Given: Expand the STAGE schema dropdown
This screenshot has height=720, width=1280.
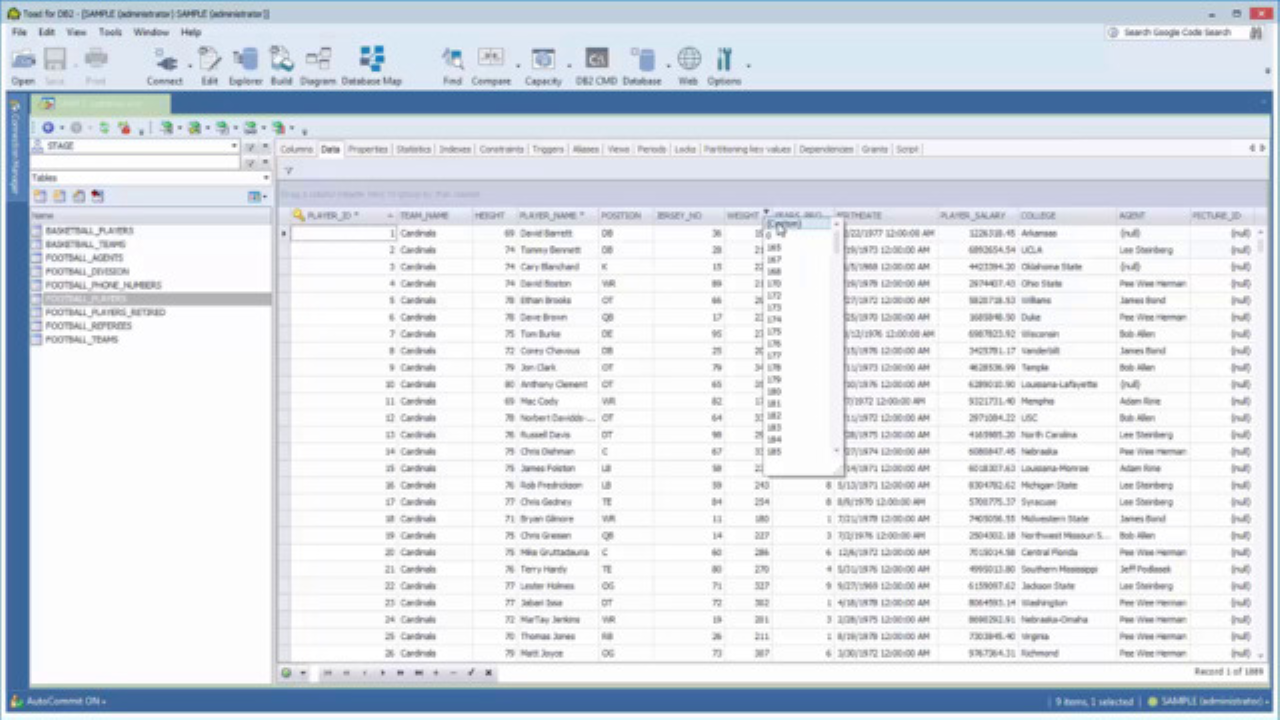Looking at the screenshot, I should pyautogui.click(x=233, y=145).
